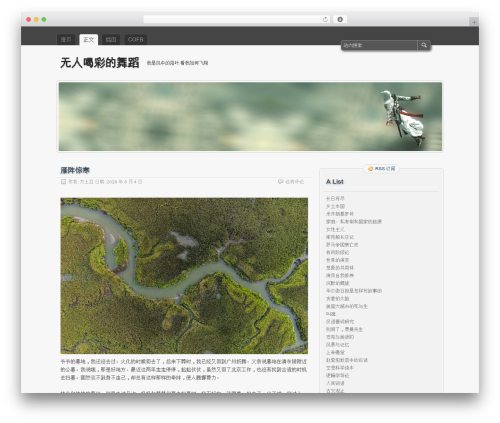Open 贪婪的大脑 in the sidebar list
Screen dimensions: 500x423
click(337, 298)
